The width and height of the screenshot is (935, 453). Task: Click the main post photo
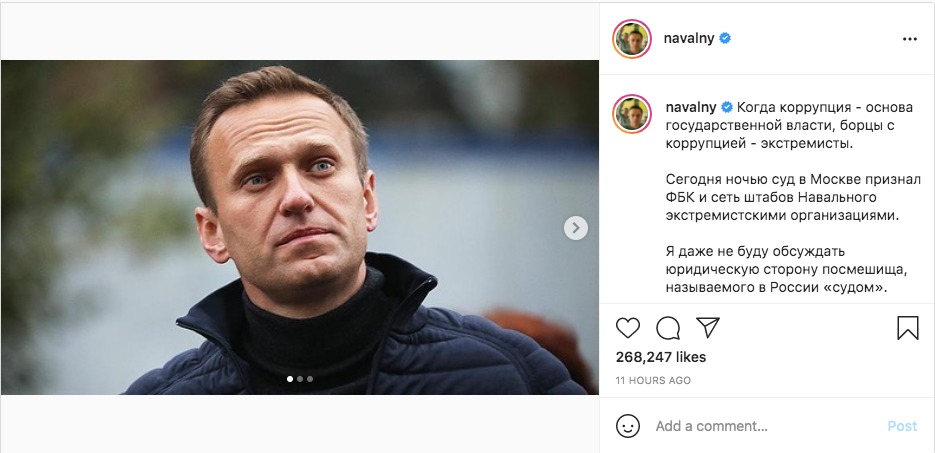[x=300, y=228]
